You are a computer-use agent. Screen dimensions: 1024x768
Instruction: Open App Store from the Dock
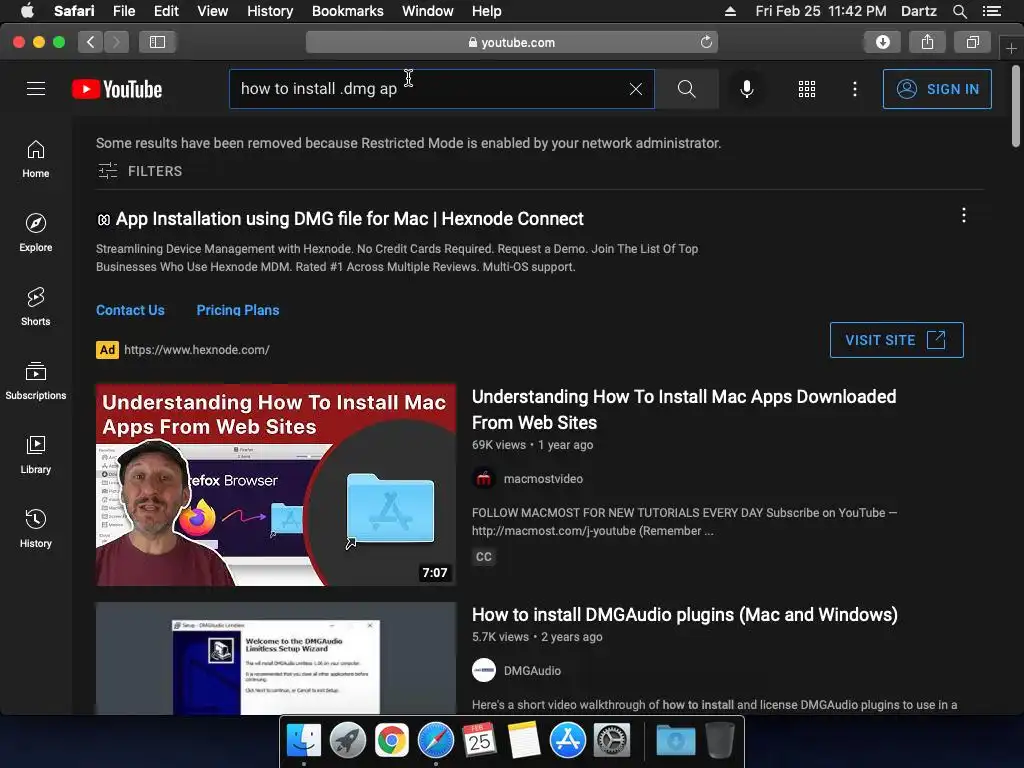[x=568, y=740]
